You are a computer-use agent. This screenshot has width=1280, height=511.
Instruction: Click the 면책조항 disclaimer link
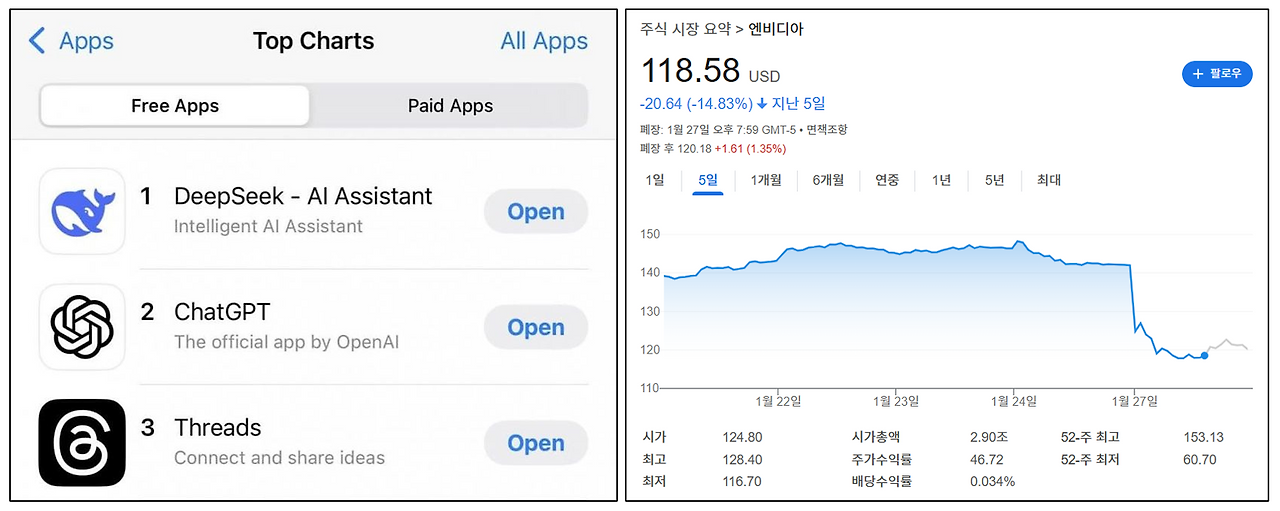coord(826,130)
